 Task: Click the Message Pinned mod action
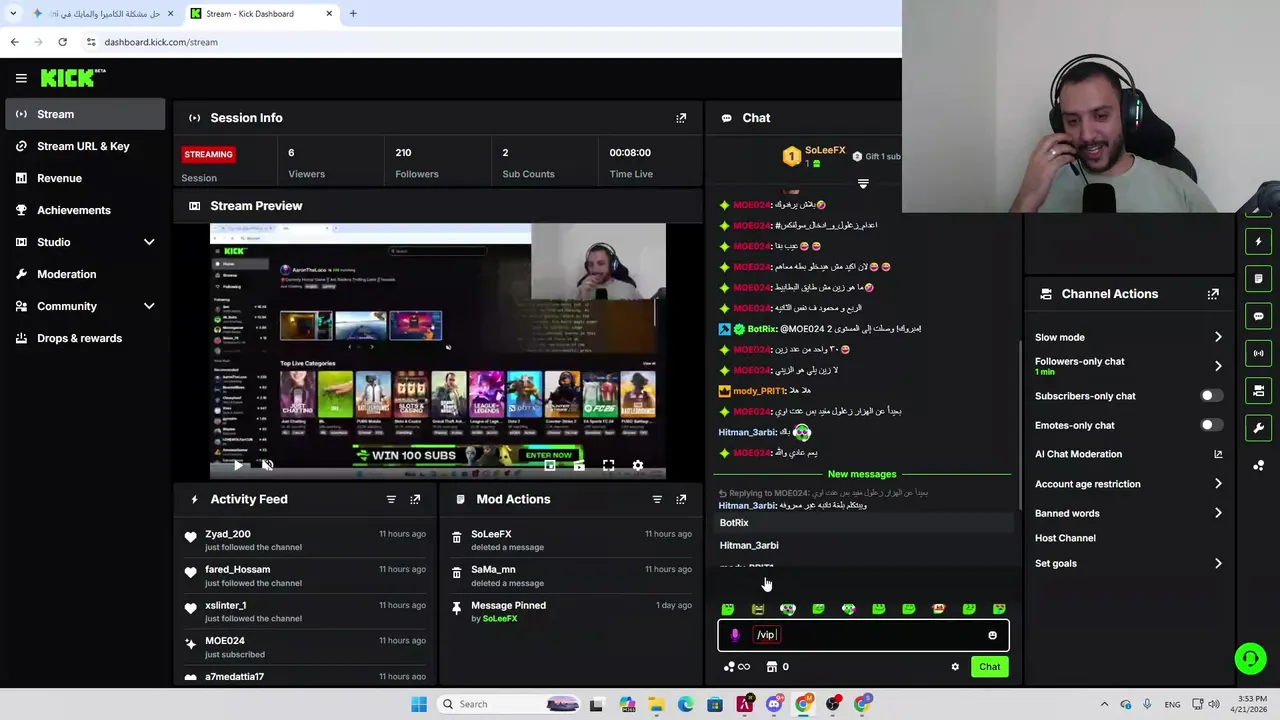click(x=571, y=611)
